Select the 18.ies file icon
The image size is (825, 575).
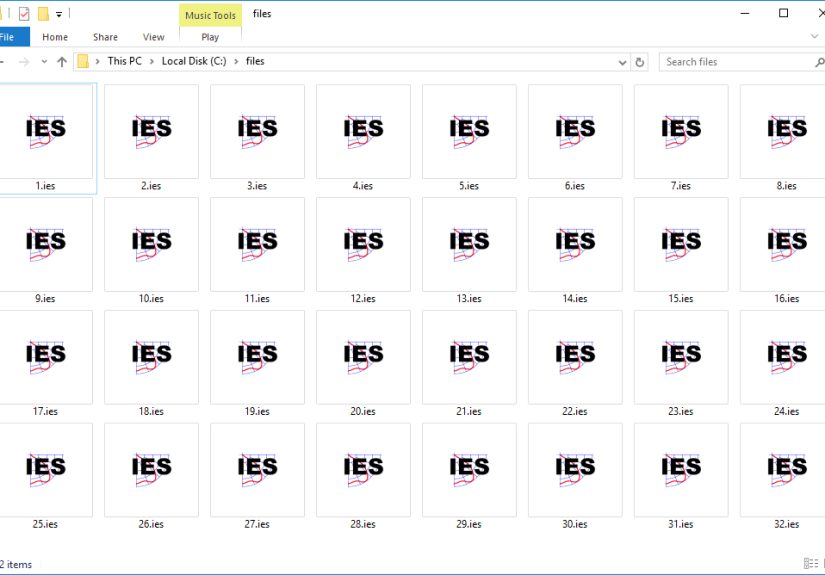pos(152,357)
